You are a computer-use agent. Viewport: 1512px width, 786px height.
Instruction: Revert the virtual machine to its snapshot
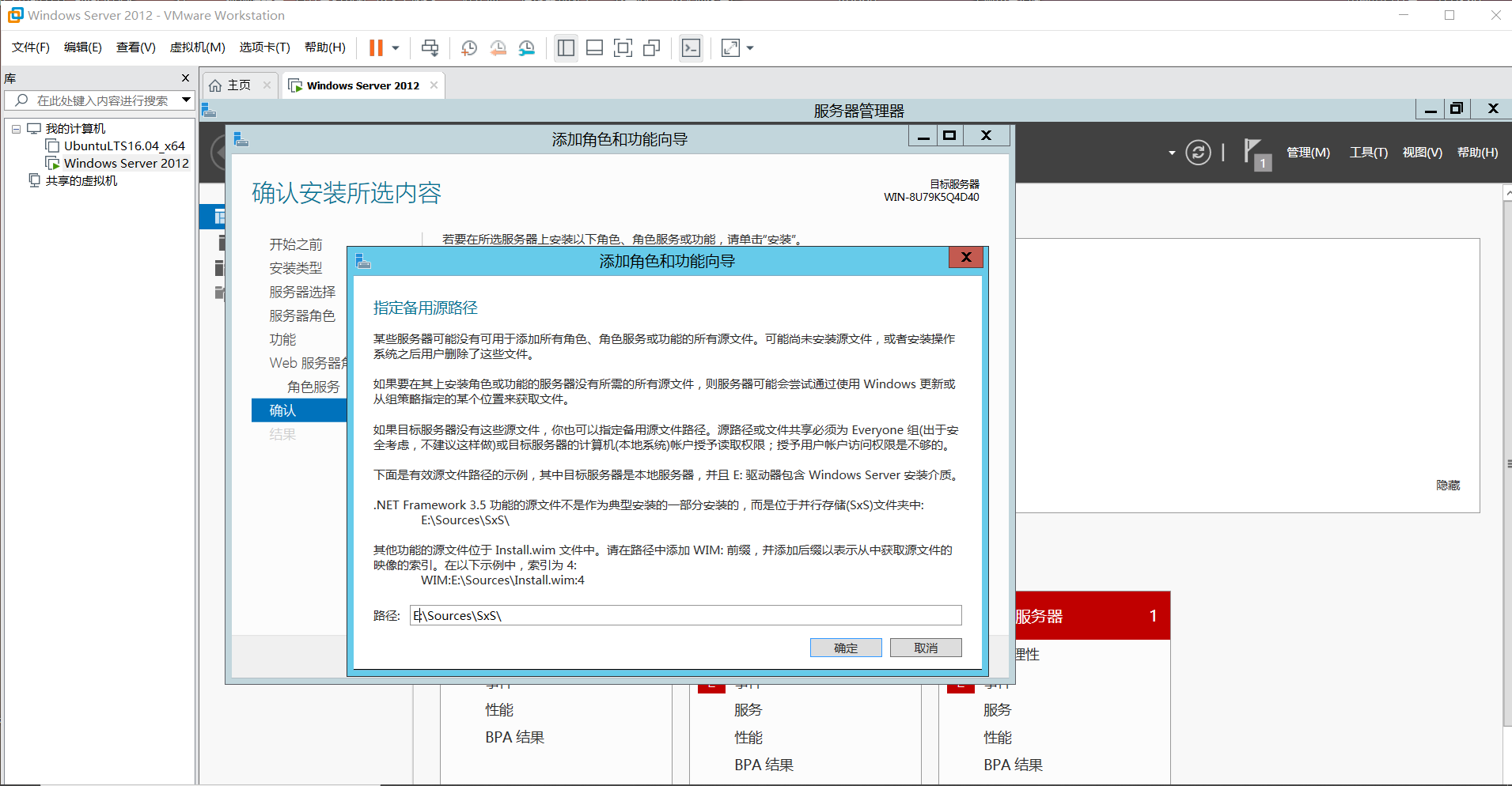pos(498,47)
